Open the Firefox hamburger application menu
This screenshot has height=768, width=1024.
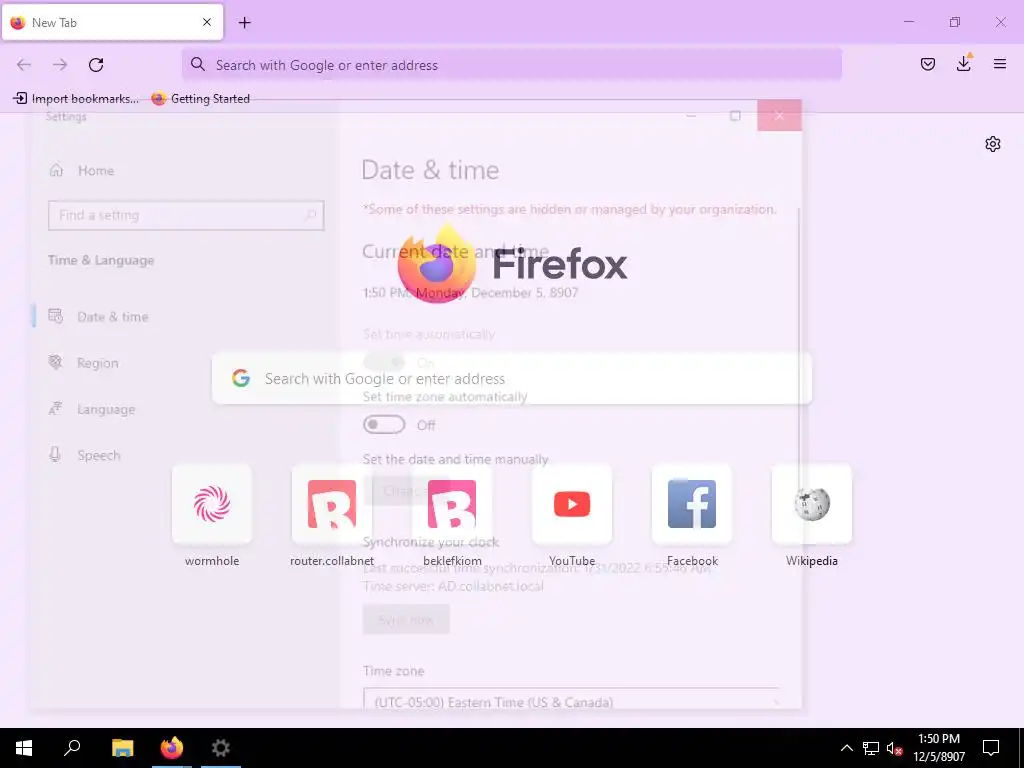pos(999,64)
